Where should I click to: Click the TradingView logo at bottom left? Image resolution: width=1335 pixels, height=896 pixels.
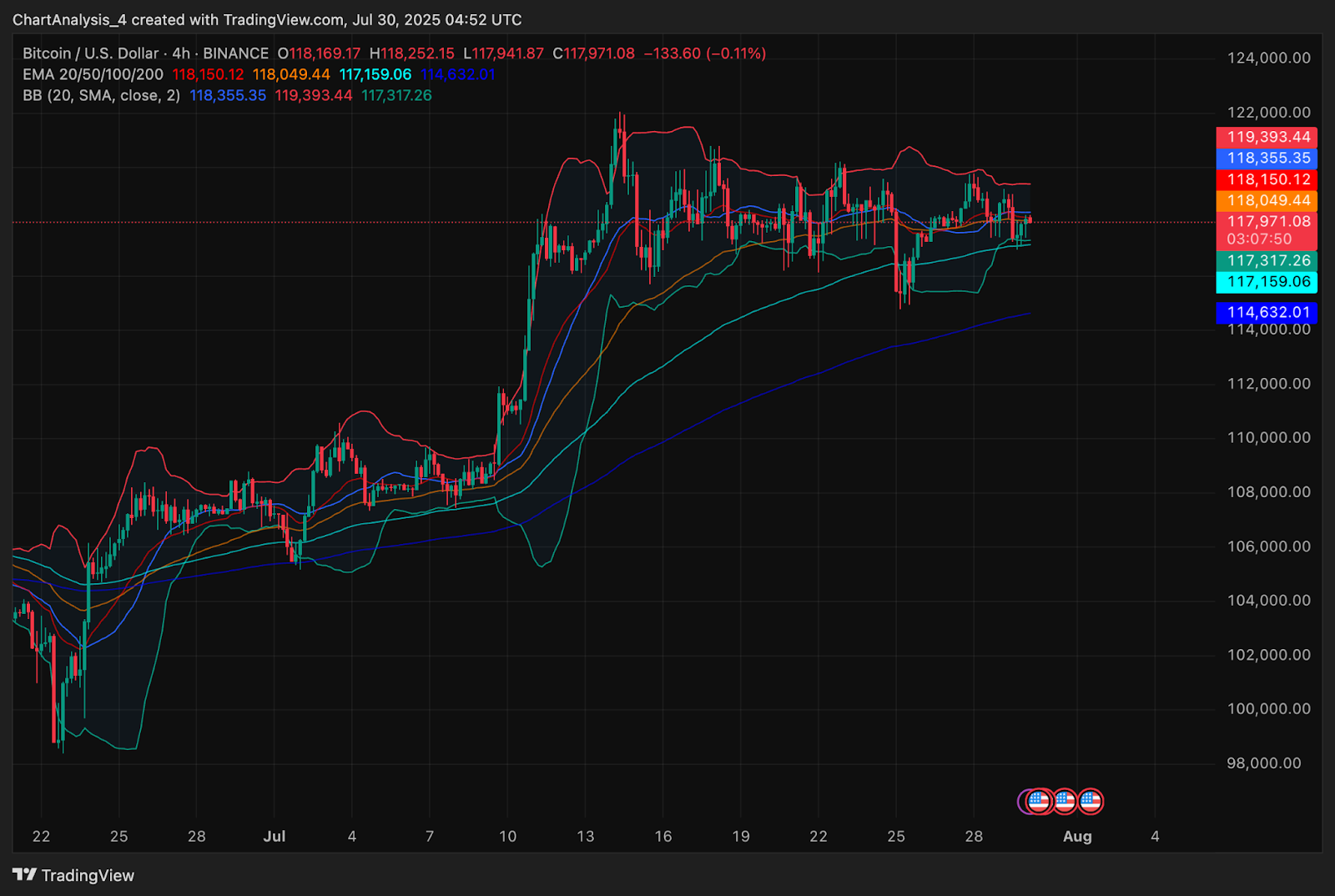(73, 875)
